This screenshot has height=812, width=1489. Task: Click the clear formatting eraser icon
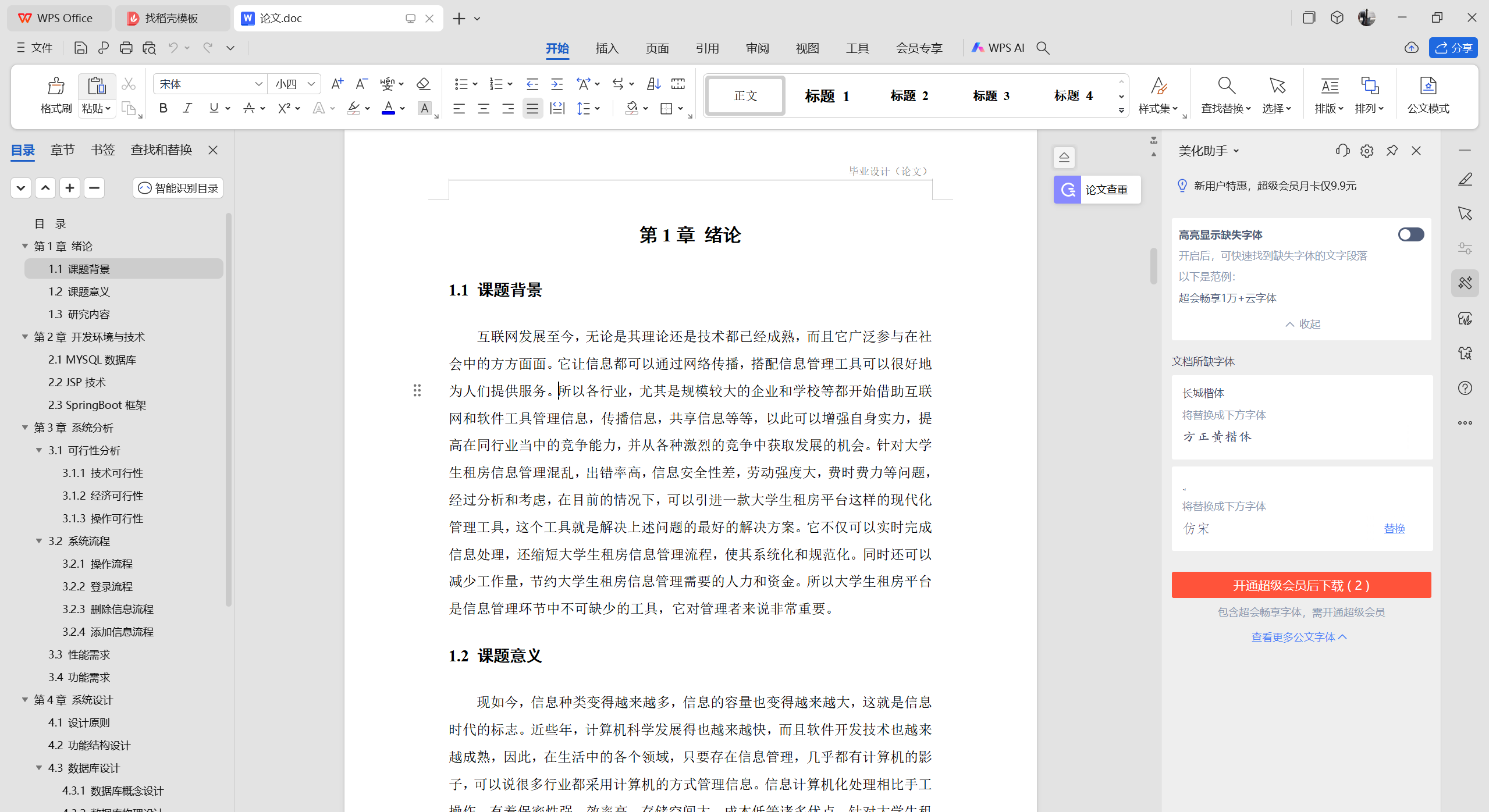[424, 84]
